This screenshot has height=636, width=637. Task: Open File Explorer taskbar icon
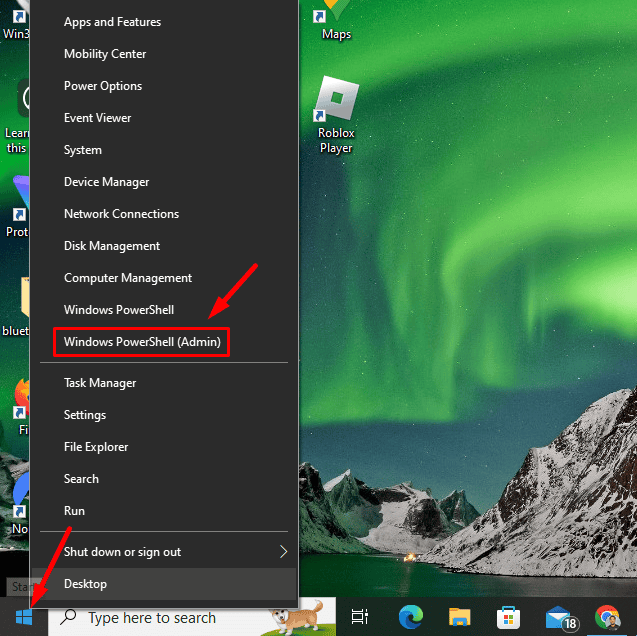459,617
